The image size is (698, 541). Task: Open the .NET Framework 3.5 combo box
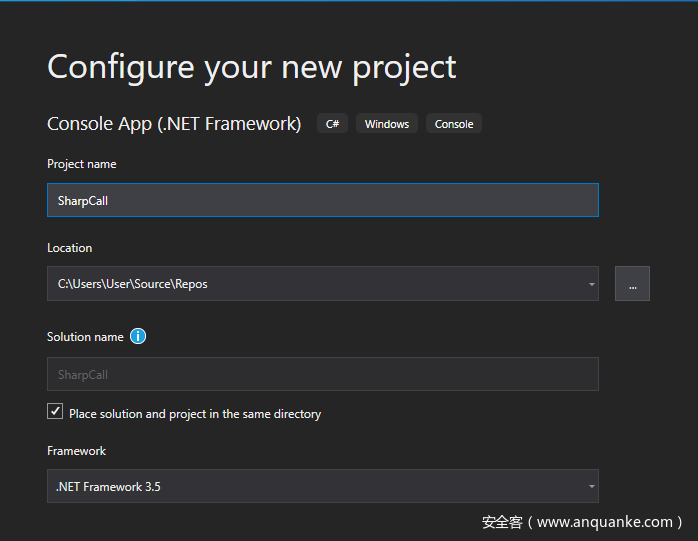click(x=320, y=487)
